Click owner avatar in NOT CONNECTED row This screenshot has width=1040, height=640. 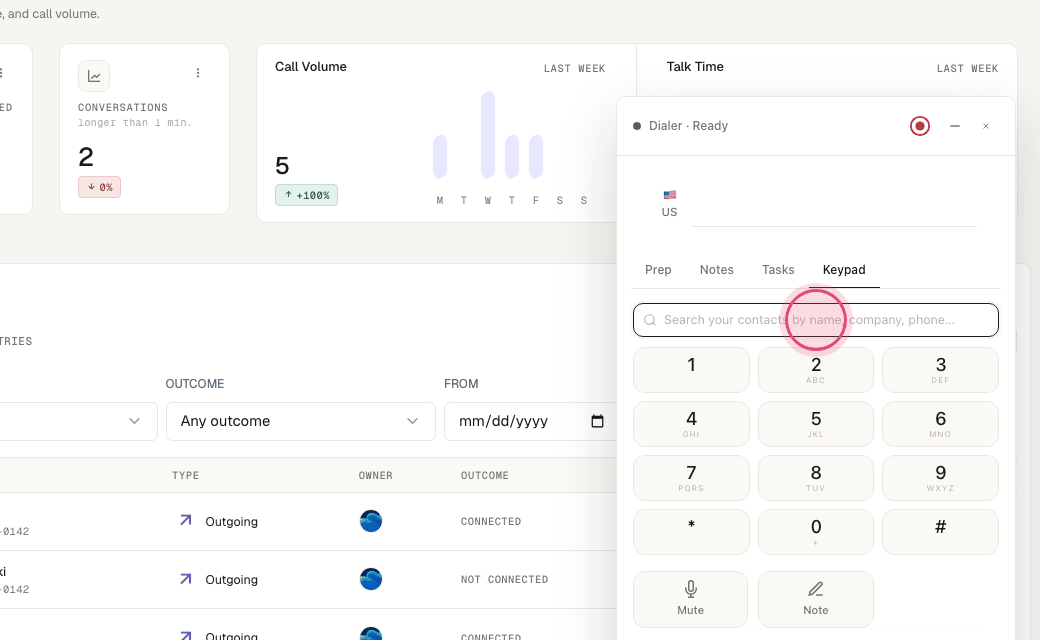tap(371, 579)
